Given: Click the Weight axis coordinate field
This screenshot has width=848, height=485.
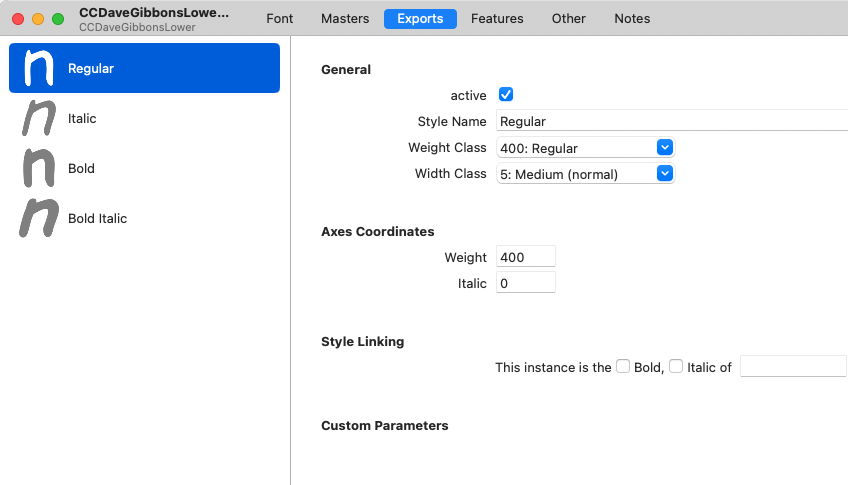Looking at the screenshot, I should point(525,258).
